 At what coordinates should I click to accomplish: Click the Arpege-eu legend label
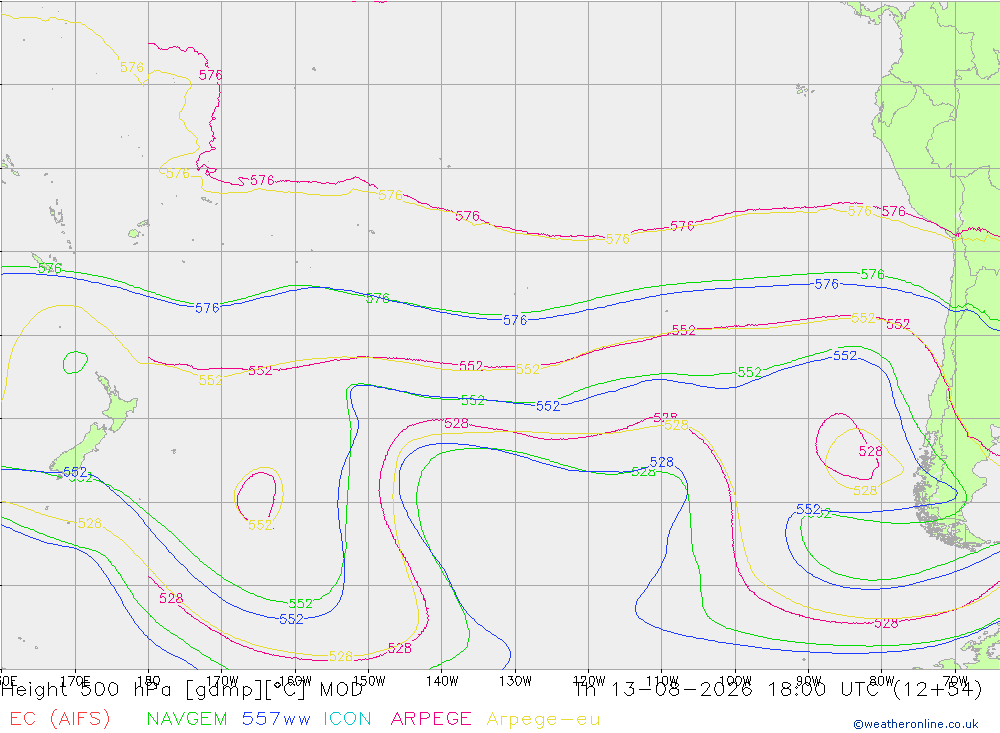(x=543, y=719)
